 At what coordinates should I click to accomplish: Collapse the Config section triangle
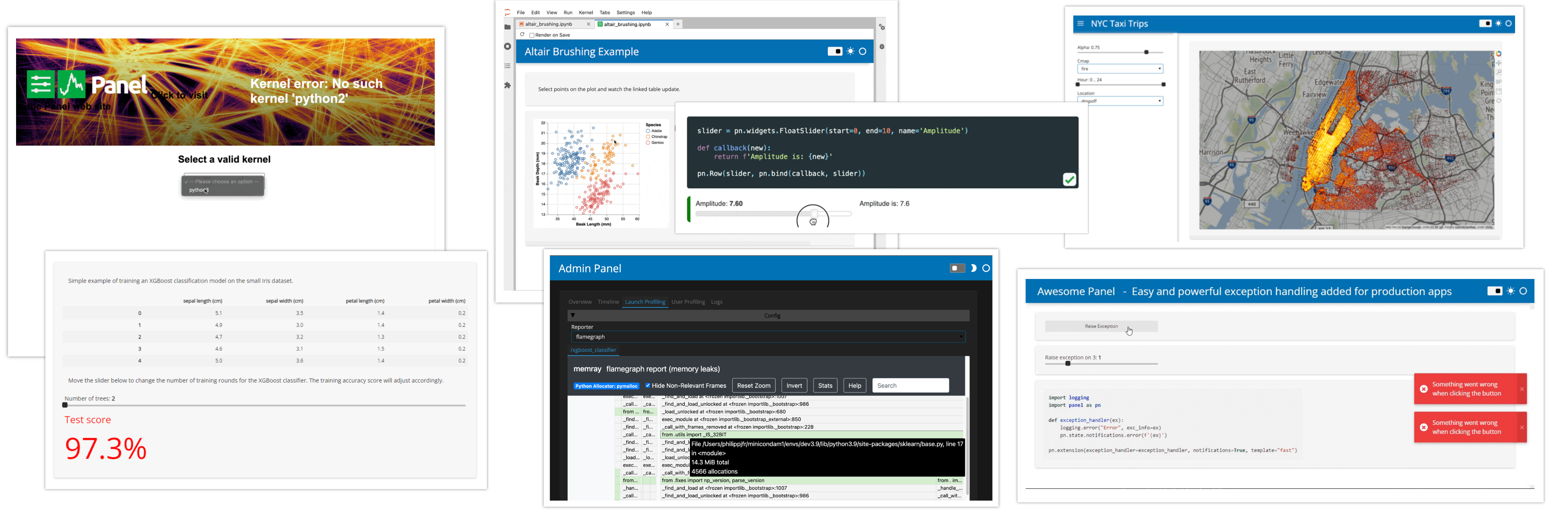[x=573, y=315]
